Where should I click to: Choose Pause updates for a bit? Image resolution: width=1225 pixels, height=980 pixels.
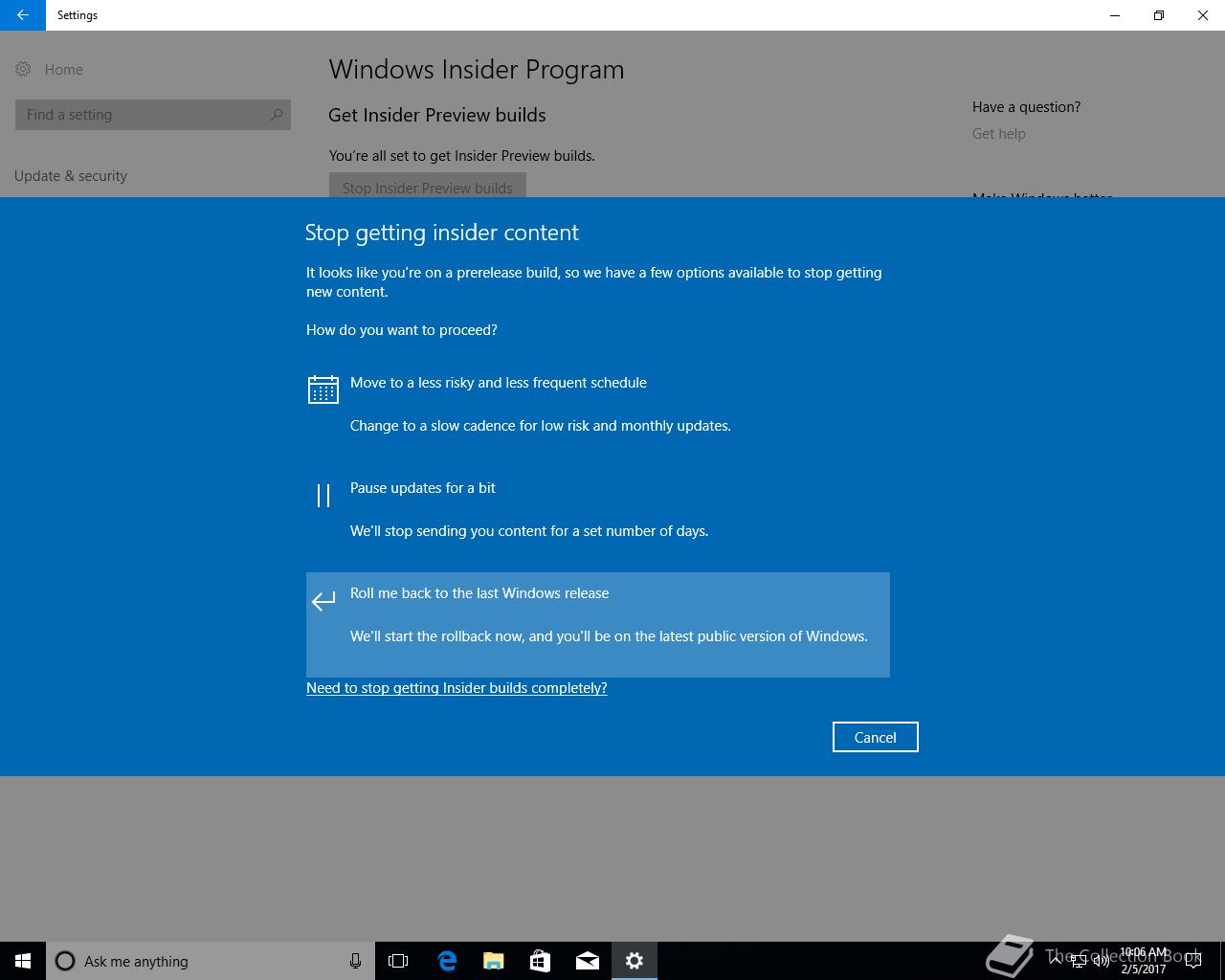(598, 520)
